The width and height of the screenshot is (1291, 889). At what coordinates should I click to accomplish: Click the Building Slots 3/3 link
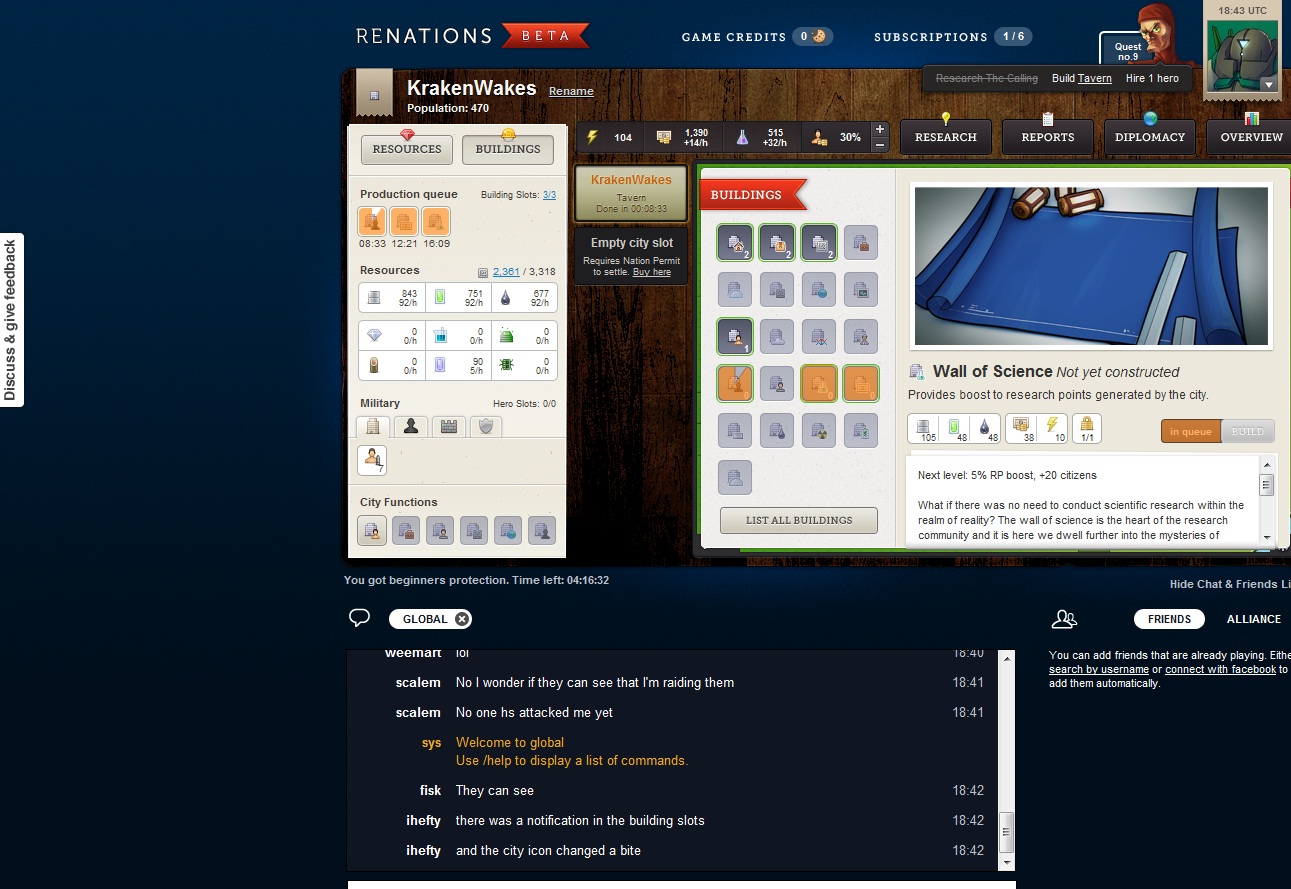(550, 195)
